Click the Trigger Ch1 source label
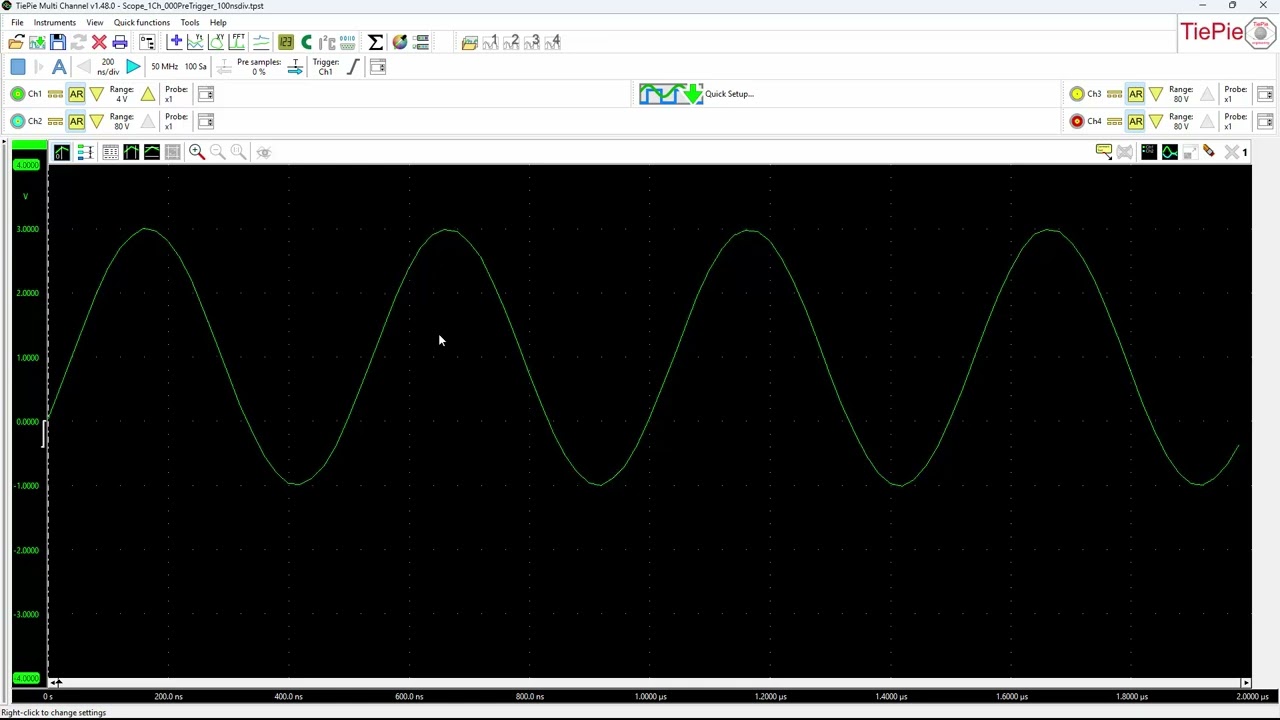 [325, 67]
